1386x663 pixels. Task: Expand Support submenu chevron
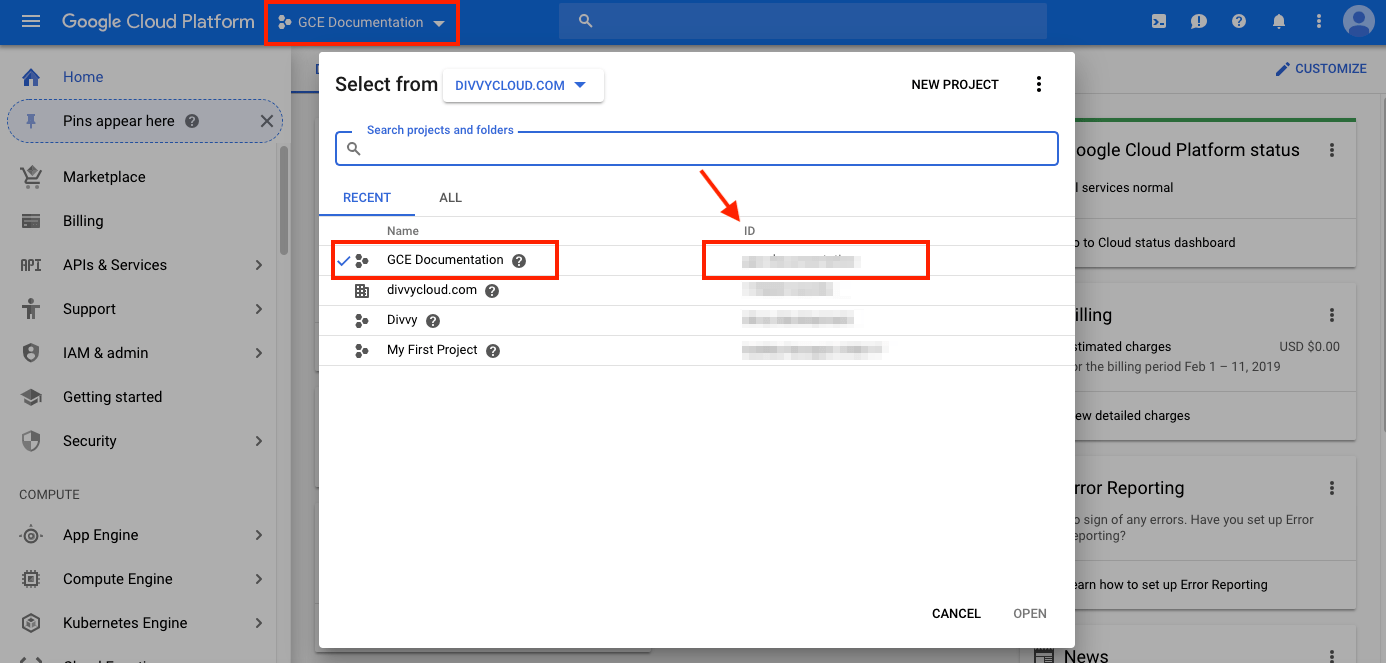click(x=259, y=309)
